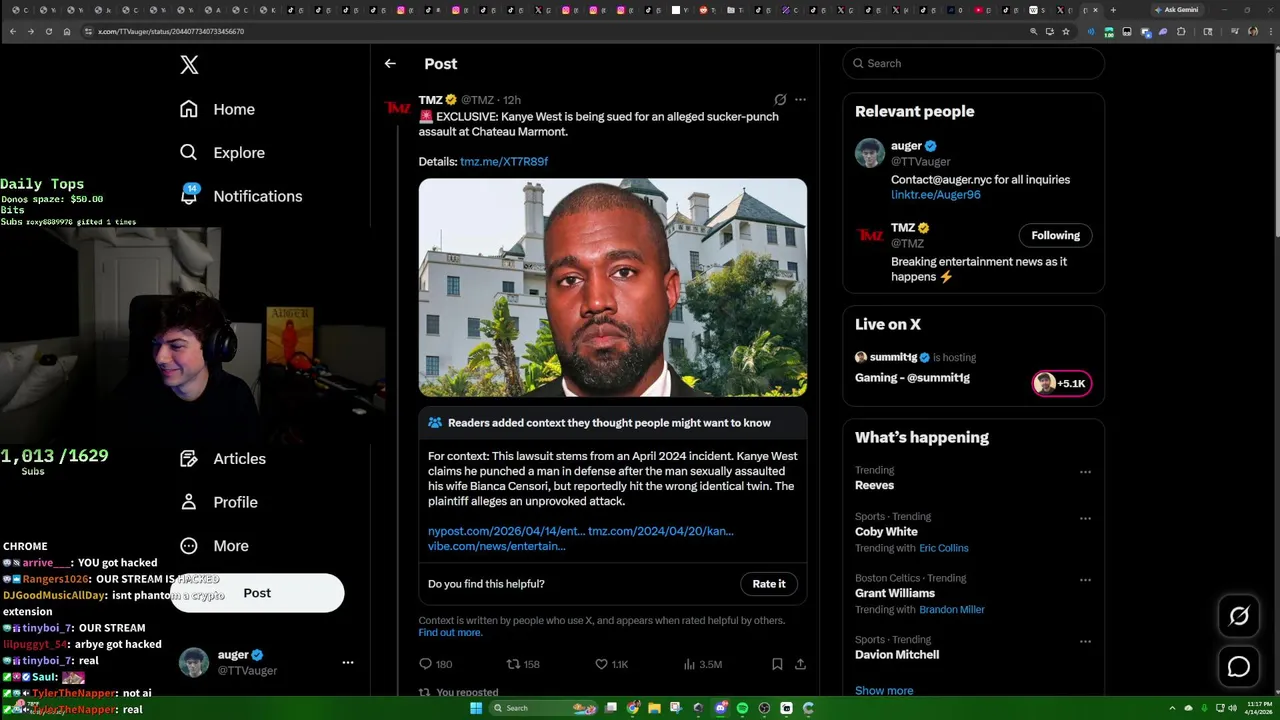
Task: Open the three-dot menu on the TMZ post
Action: (x=800, y=100)
